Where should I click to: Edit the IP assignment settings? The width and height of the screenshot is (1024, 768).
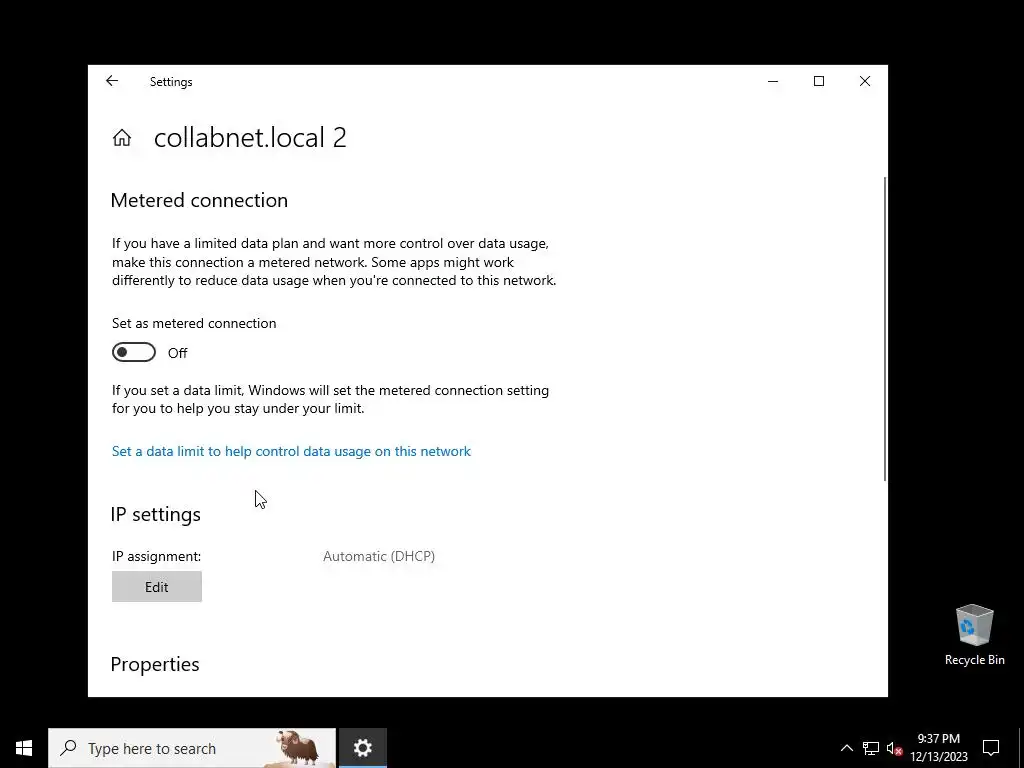click(x=157, y=586)
